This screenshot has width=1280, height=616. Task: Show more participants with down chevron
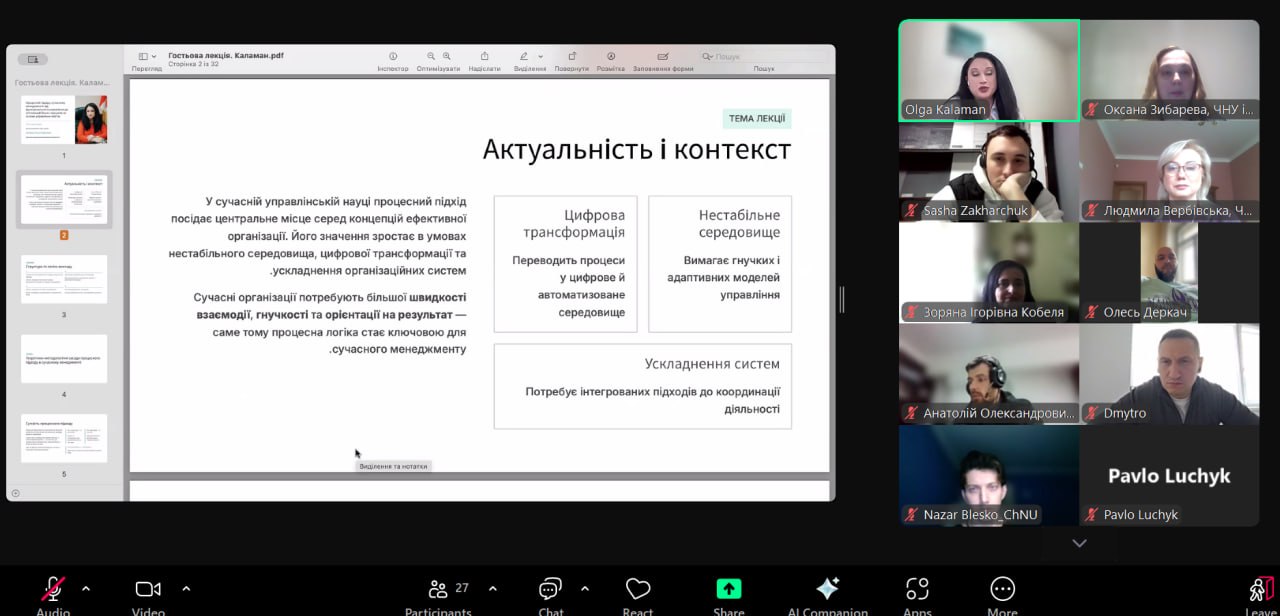point(1079,543)
